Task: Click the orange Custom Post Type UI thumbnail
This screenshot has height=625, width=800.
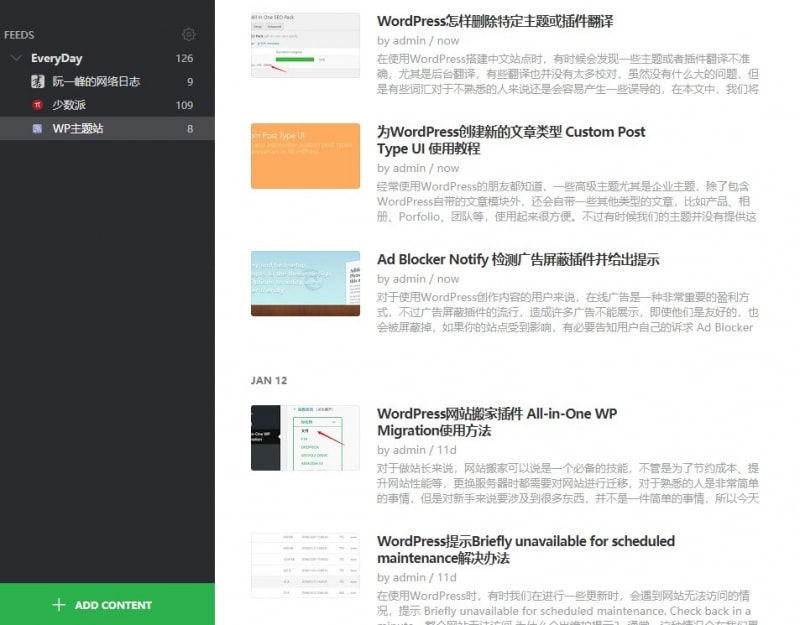Action: (305, 156)
